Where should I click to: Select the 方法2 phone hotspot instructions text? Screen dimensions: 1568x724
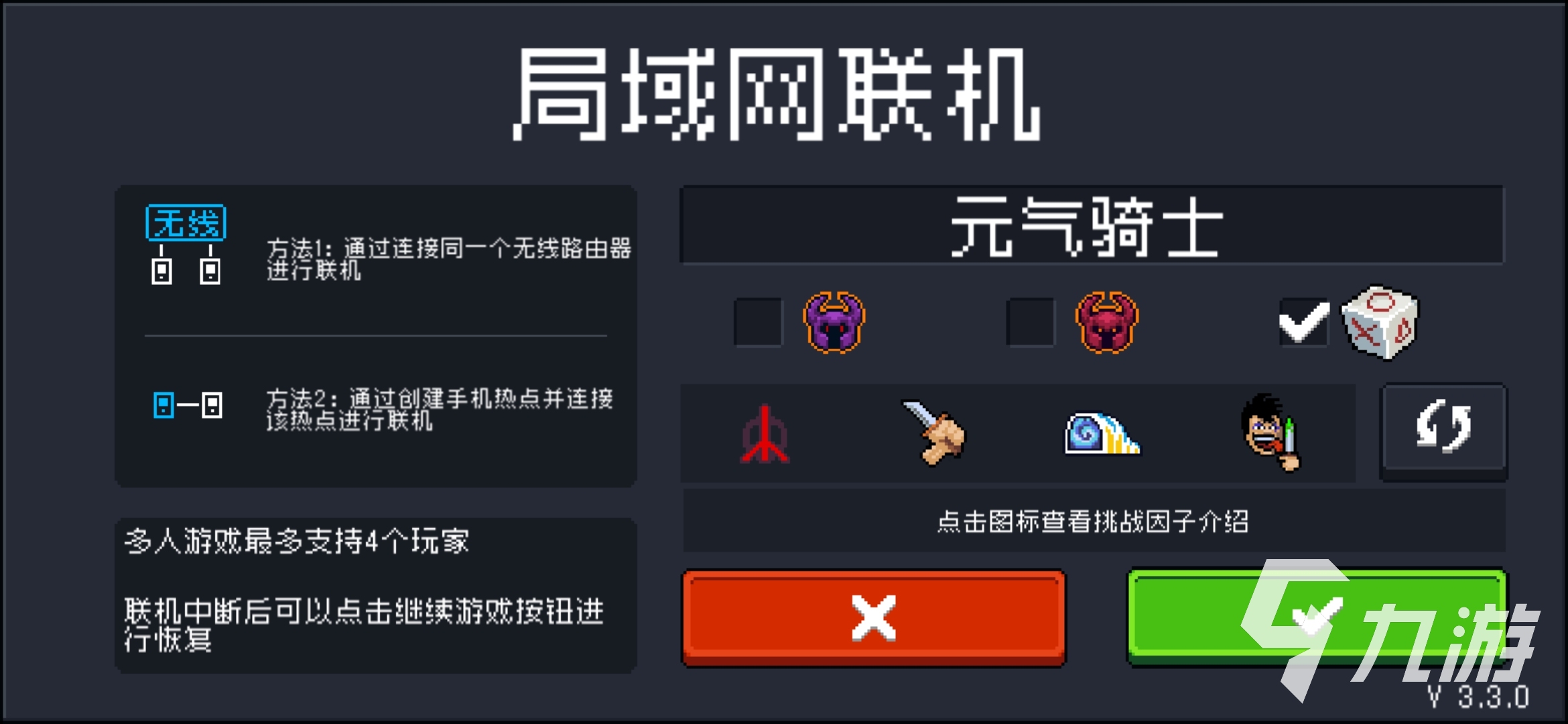pos(440,409)
